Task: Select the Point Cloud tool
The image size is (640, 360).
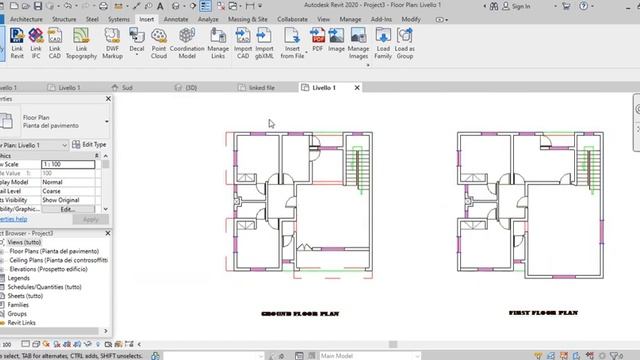Action: tap(159, 44)
